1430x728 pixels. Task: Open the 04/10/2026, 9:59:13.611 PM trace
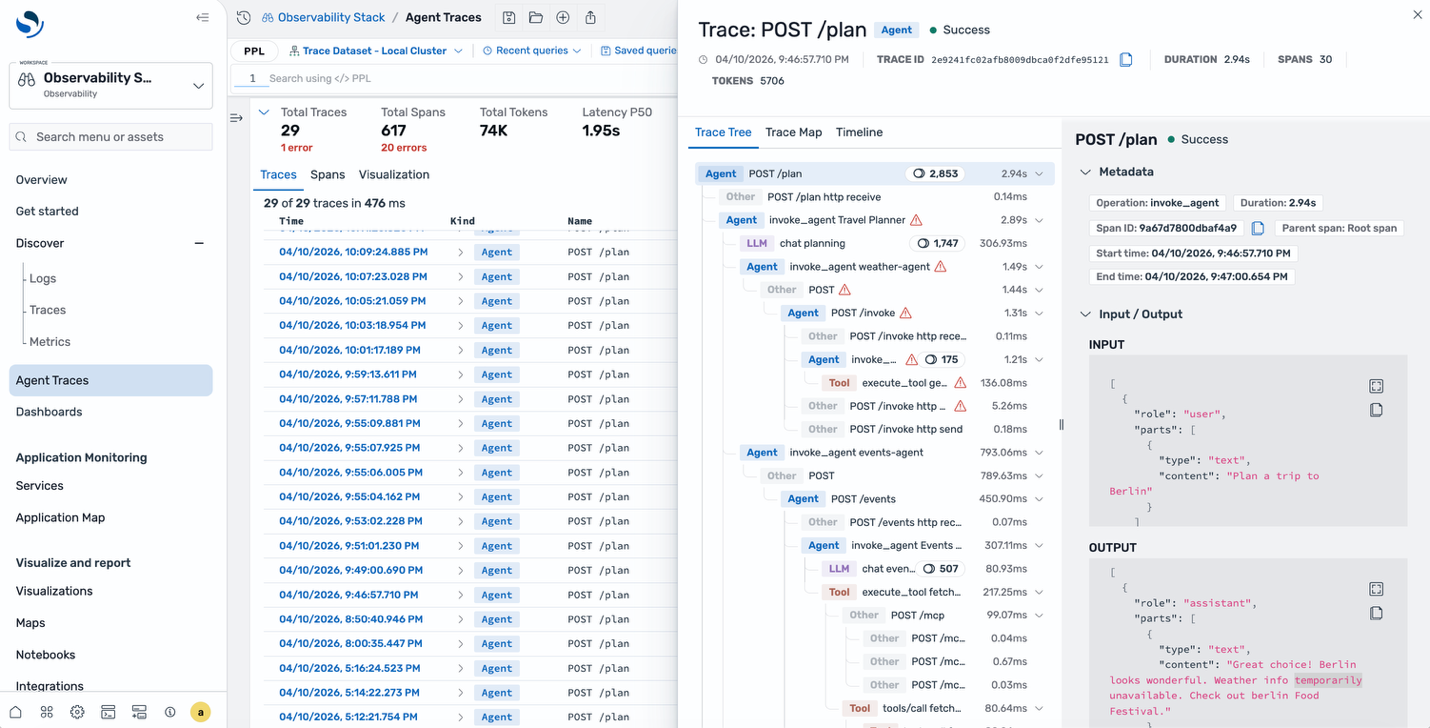tap(347, 375)
